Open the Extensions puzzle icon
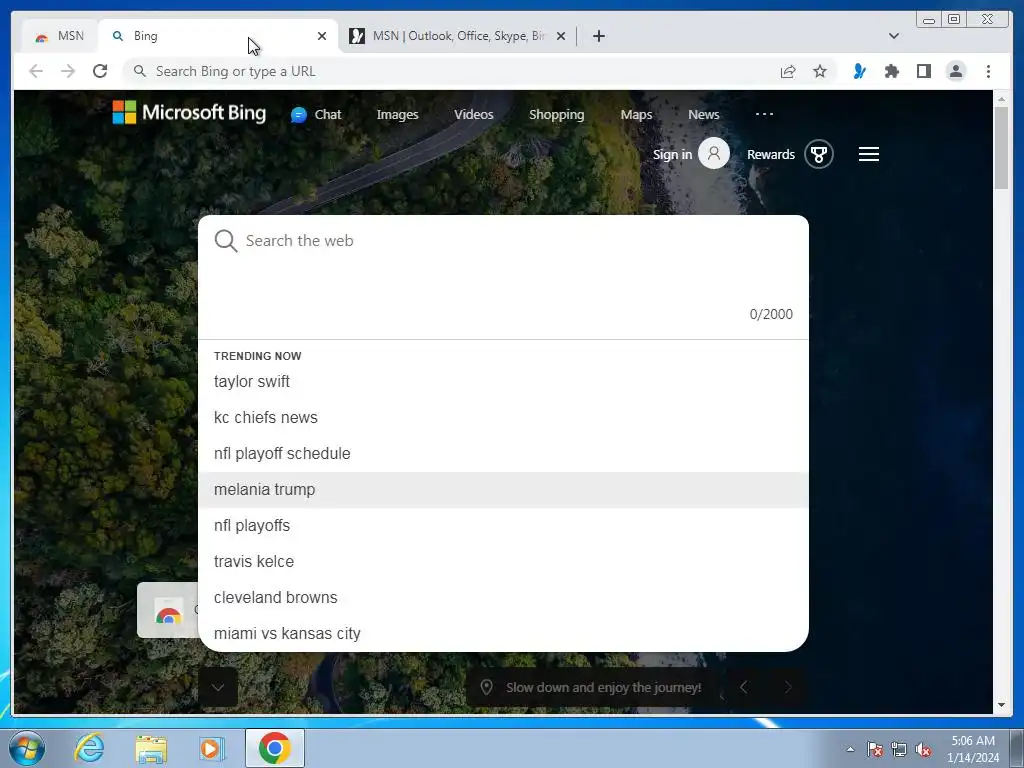Image resolution: width=1024 pixels, height=768 pixels. 891,71
